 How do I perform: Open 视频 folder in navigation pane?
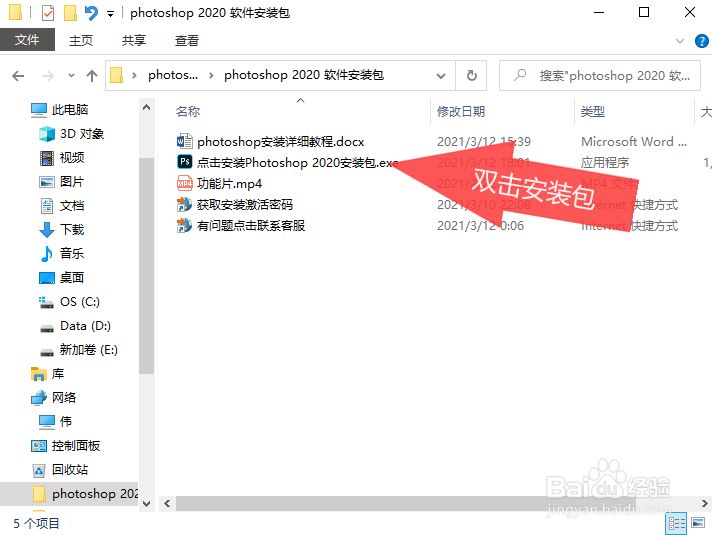click(x=72, y=158)
